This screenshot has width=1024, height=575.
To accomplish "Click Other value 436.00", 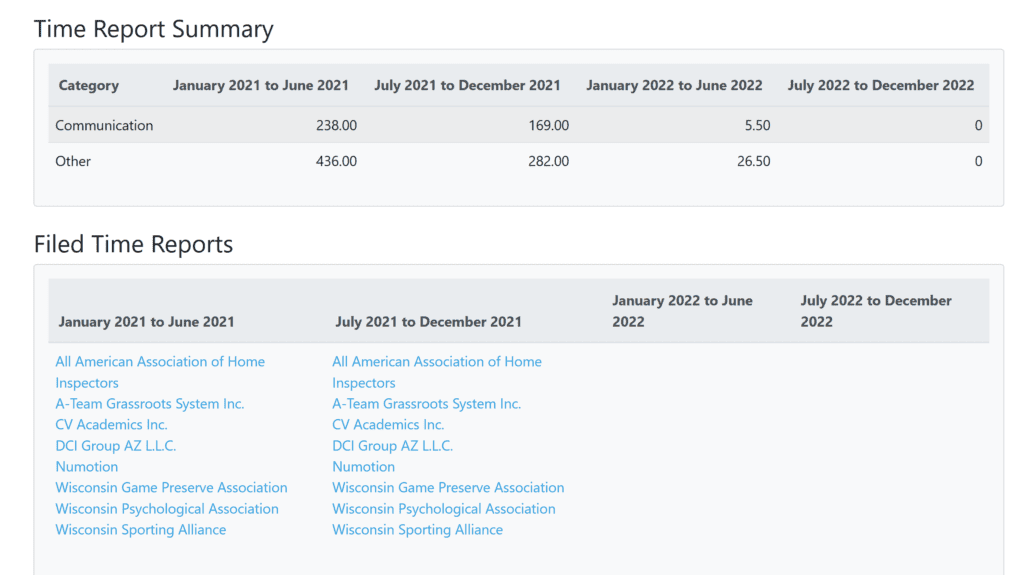I will 336,161.
